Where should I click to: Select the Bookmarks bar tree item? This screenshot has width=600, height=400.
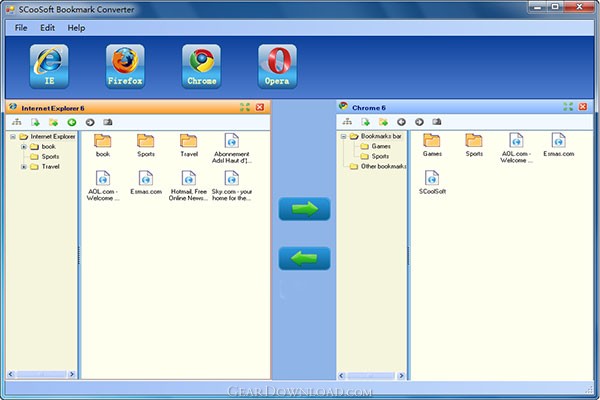[x=381, y=136]
